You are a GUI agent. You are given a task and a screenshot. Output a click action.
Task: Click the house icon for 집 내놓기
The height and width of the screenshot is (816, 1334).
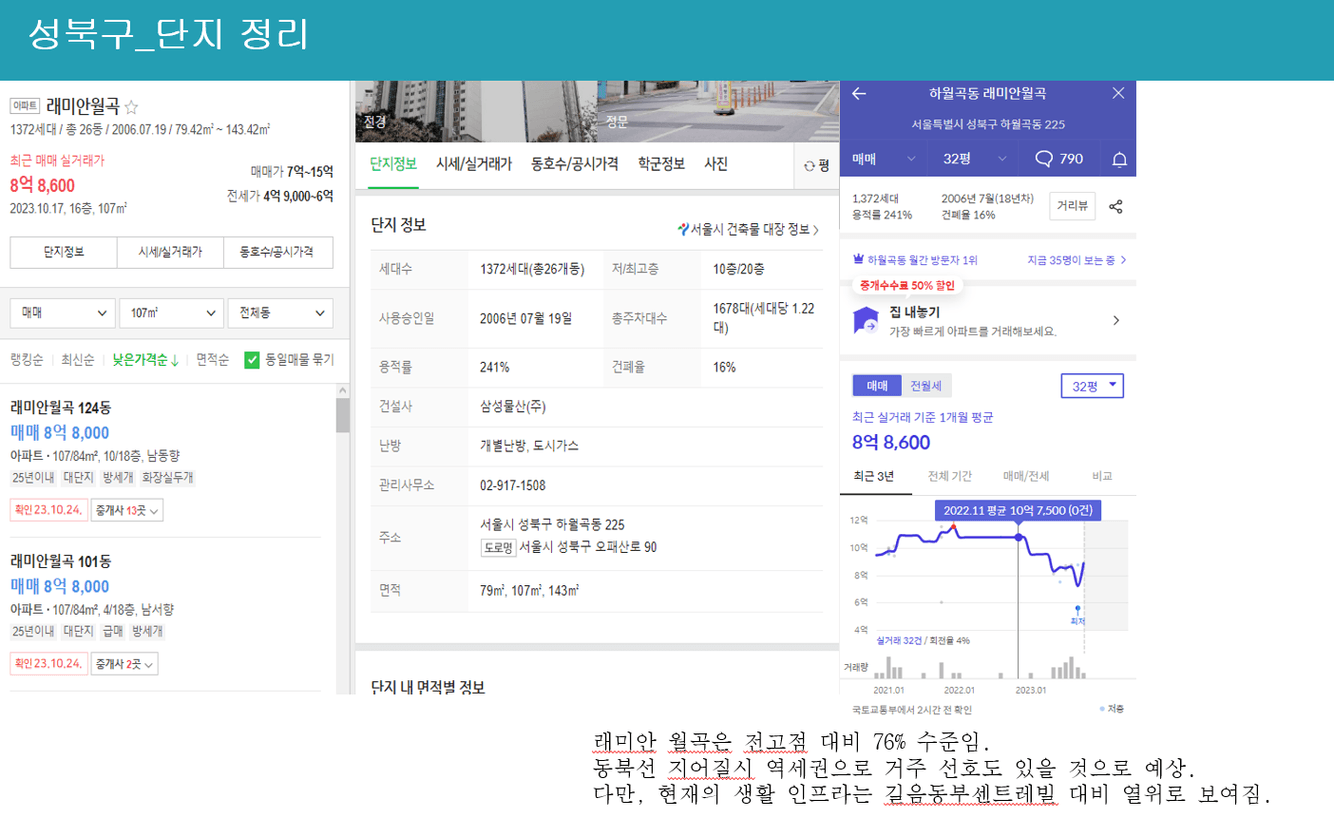coord(865,320)
